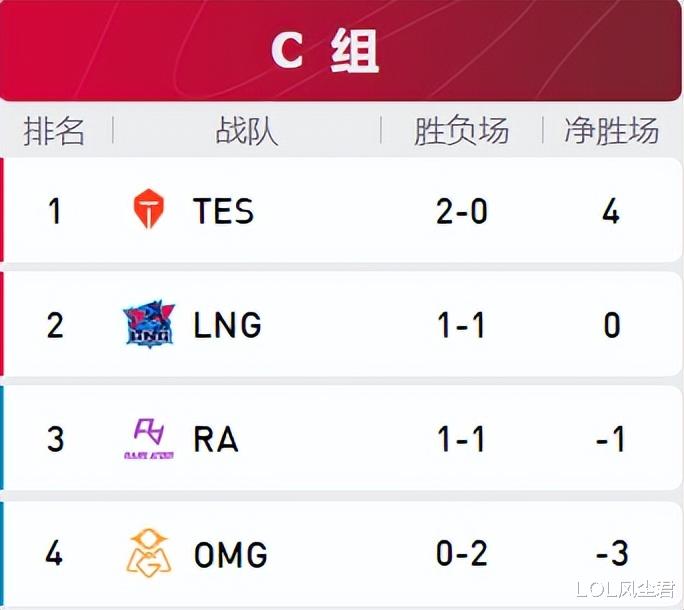
Task: Click the 净胜场 column header
Action: tap(612, 130)
